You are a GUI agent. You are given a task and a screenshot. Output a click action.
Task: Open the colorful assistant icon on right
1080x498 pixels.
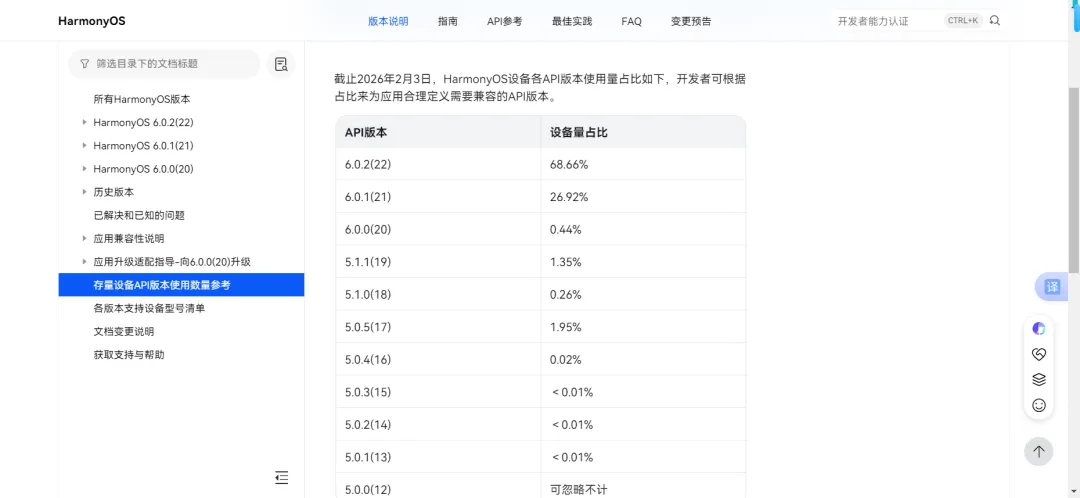point(1039,329)
